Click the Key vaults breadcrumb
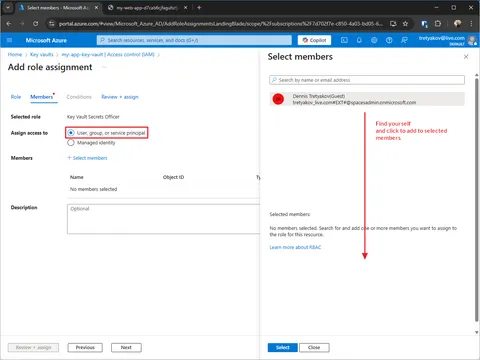 point(42,54)
